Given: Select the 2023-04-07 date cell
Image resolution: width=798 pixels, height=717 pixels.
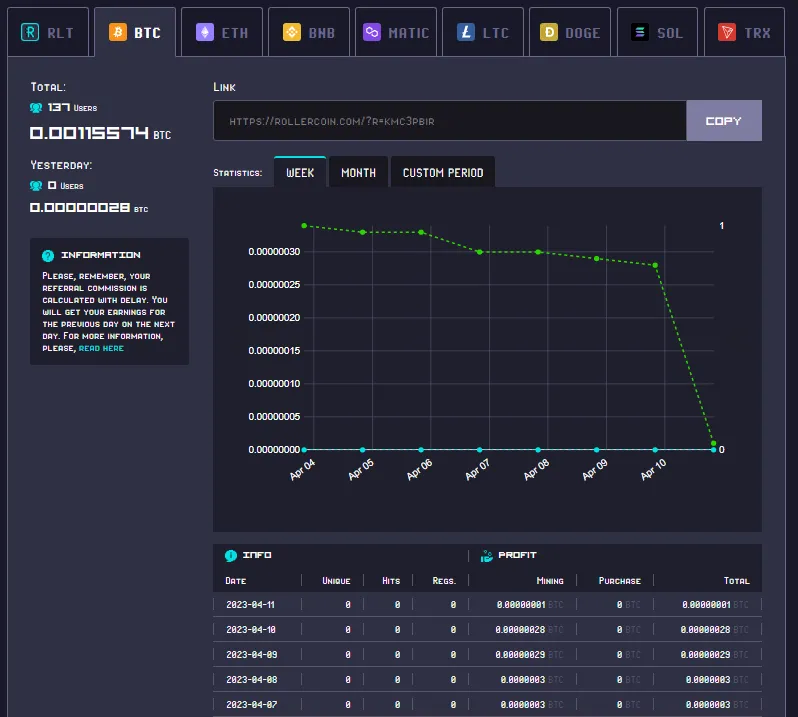Looking at the screenshot, I should (251, 704).
